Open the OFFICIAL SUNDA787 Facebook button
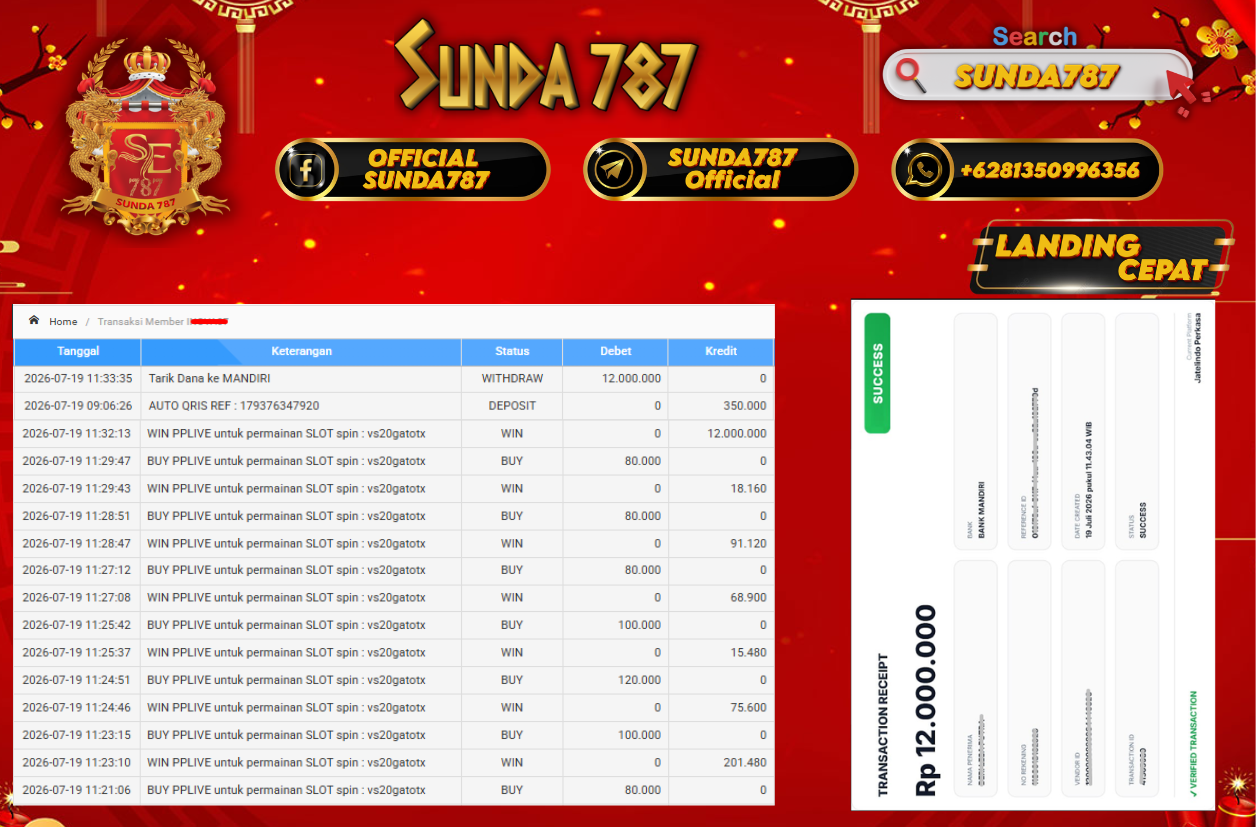The height and width of the screenshot is (827, 1256). click(413, 169)
